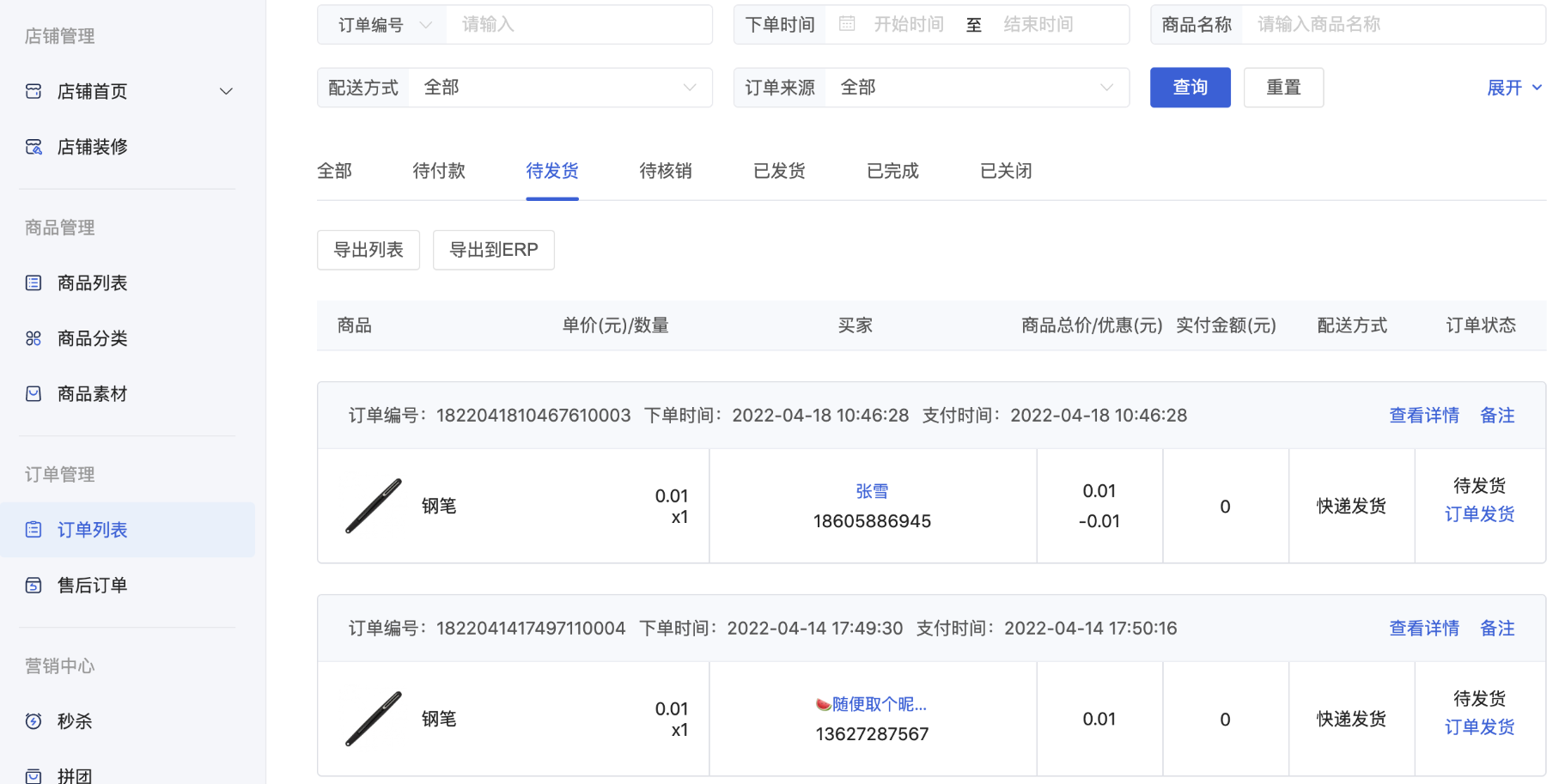Image resolution: width=1565 pixels, height=784 pixels.
Task: Click 备注 for order 1822041417497110004
Action: (1497, 629)
